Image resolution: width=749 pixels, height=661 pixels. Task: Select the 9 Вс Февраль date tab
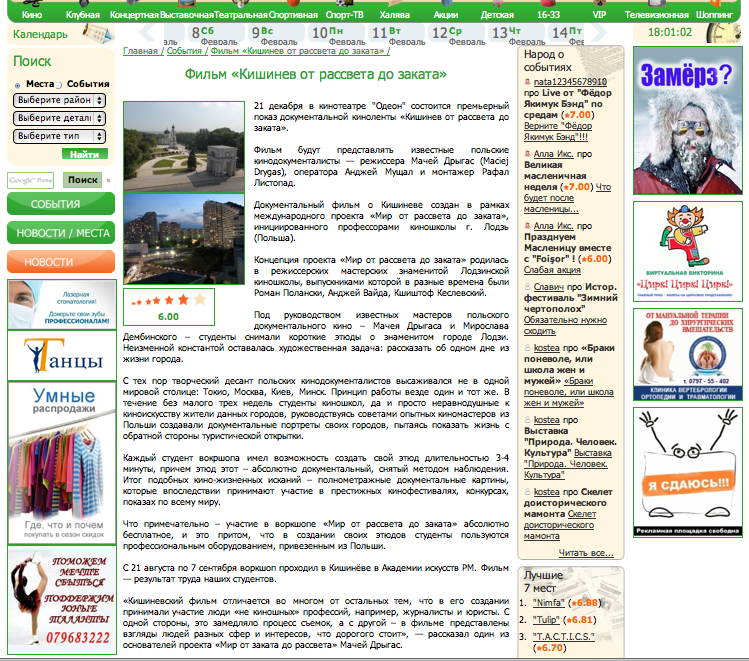pos(275,35)
